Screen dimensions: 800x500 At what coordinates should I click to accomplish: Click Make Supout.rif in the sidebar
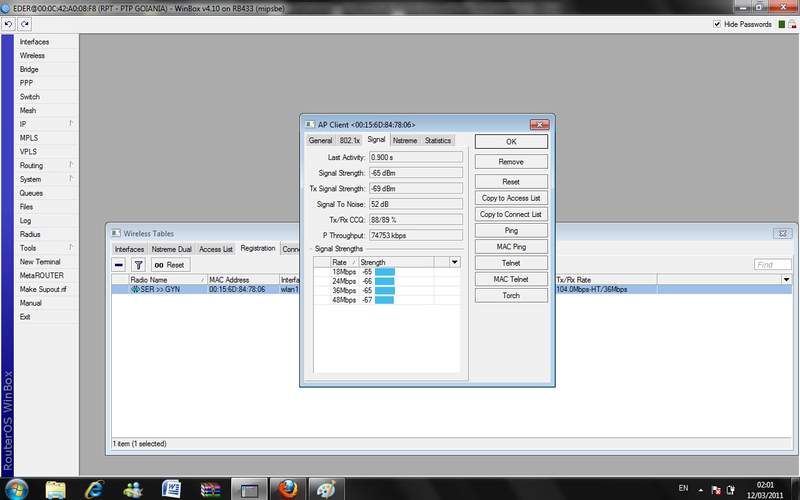(x=43, y=289)
